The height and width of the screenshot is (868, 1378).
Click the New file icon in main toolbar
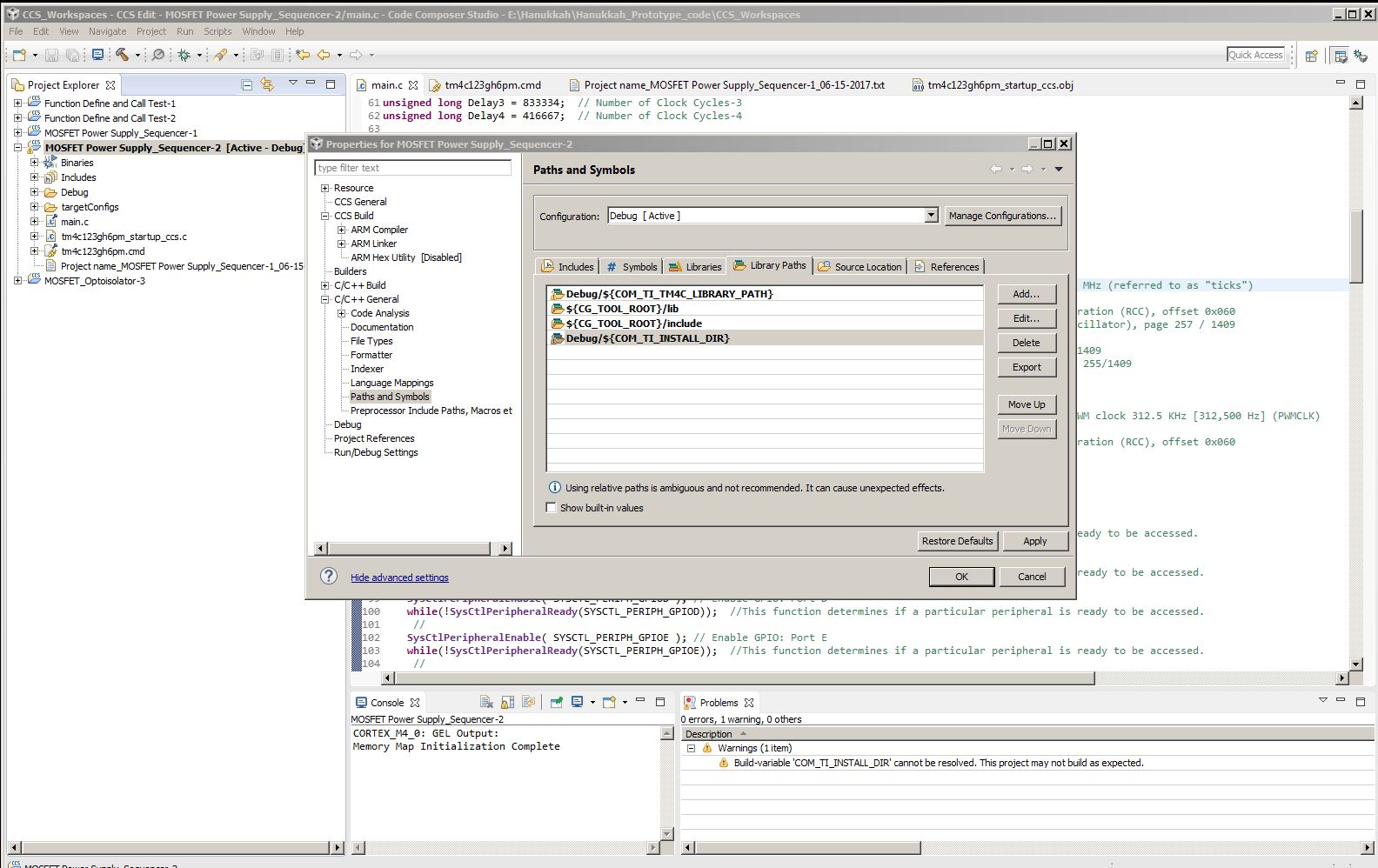18,55
